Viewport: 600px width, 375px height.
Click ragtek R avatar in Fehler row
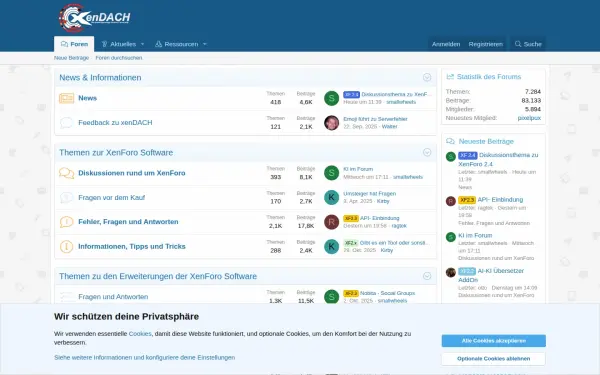pyautogui.click(x=331, y=222)
